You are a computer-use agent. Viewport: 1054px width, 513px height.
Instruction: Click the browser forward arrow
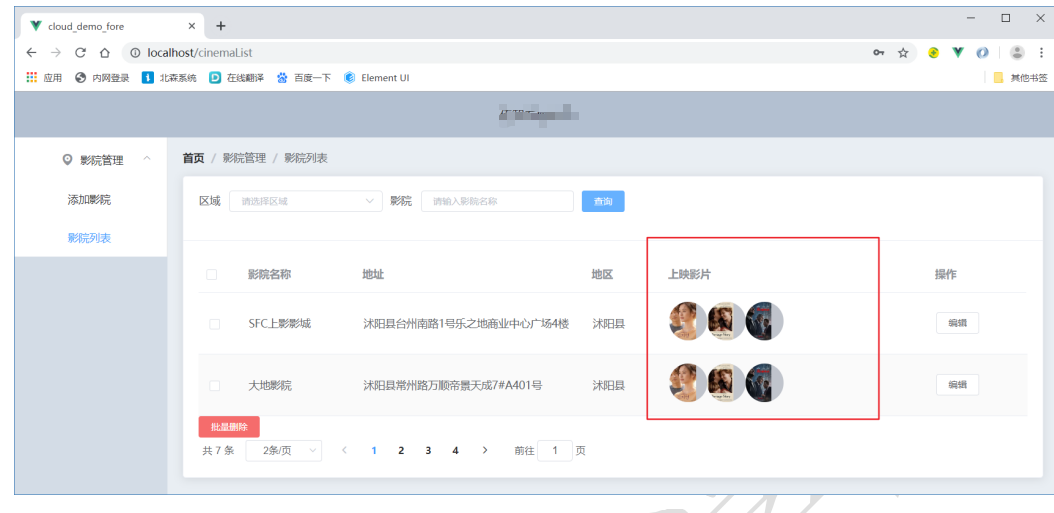[x=56, y=52]
